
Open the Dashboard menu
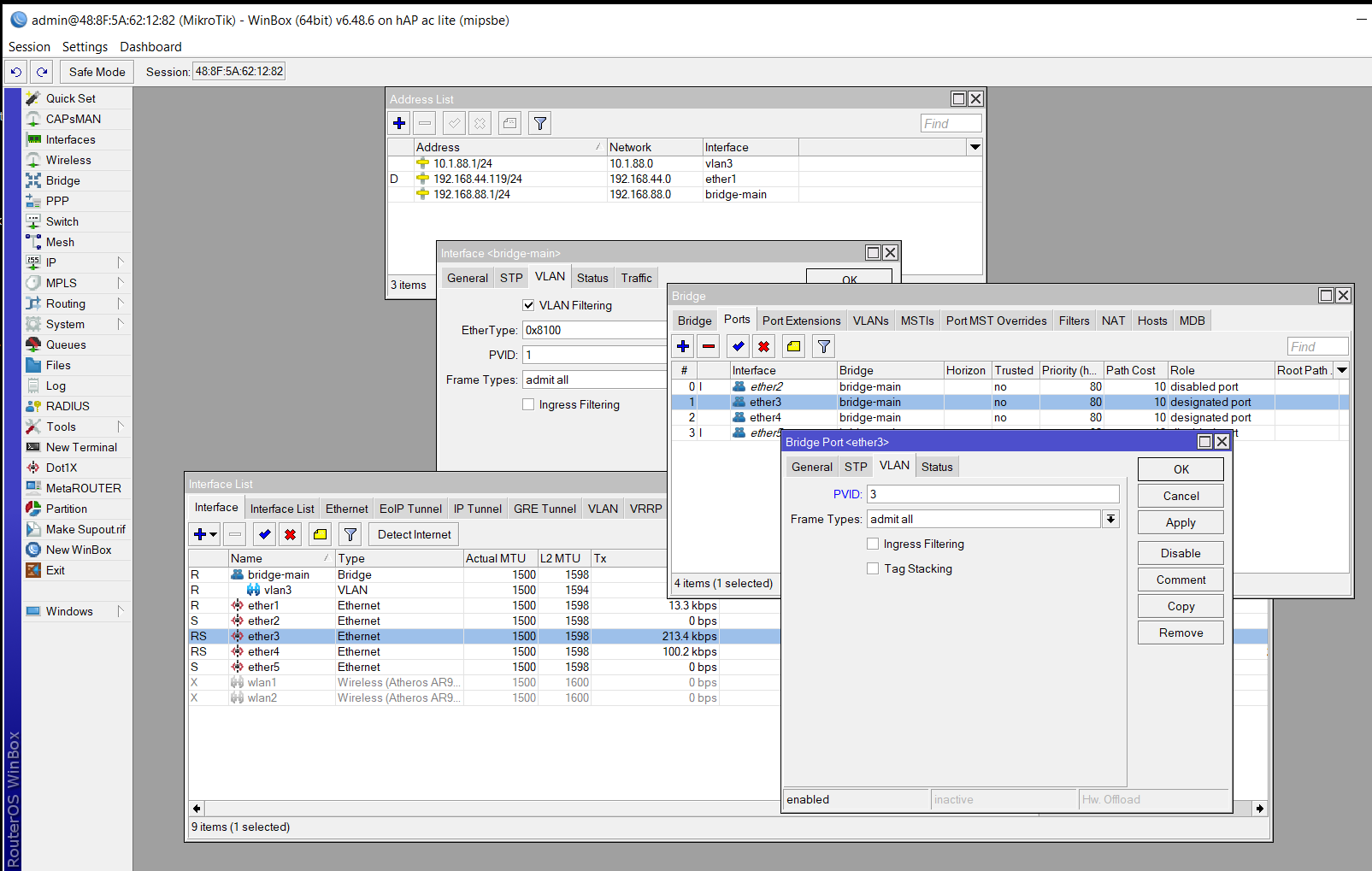[x=150, y=47]
